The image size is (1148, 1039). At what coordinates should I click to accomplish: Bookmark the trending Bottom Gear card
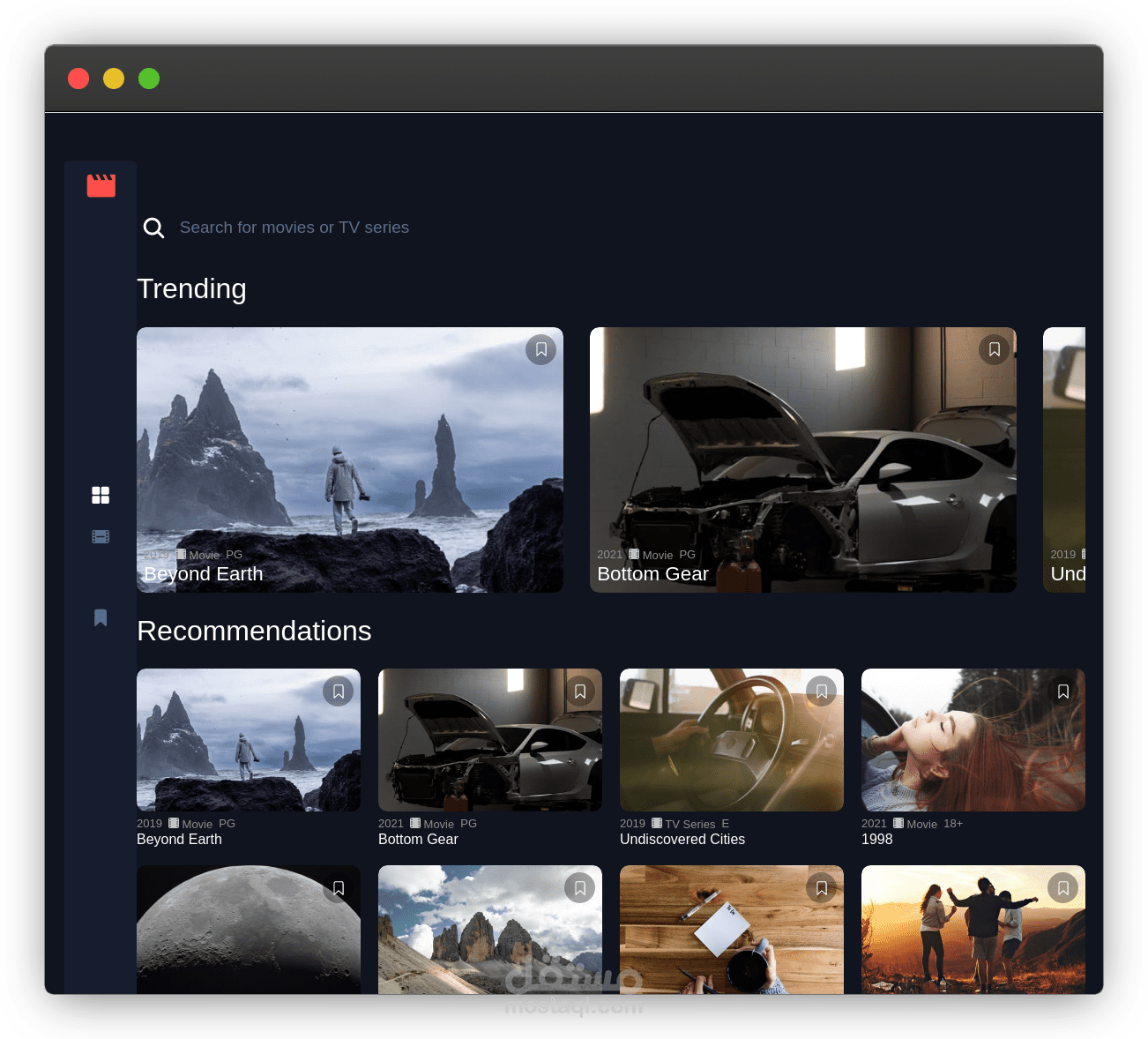click(995, 349)
